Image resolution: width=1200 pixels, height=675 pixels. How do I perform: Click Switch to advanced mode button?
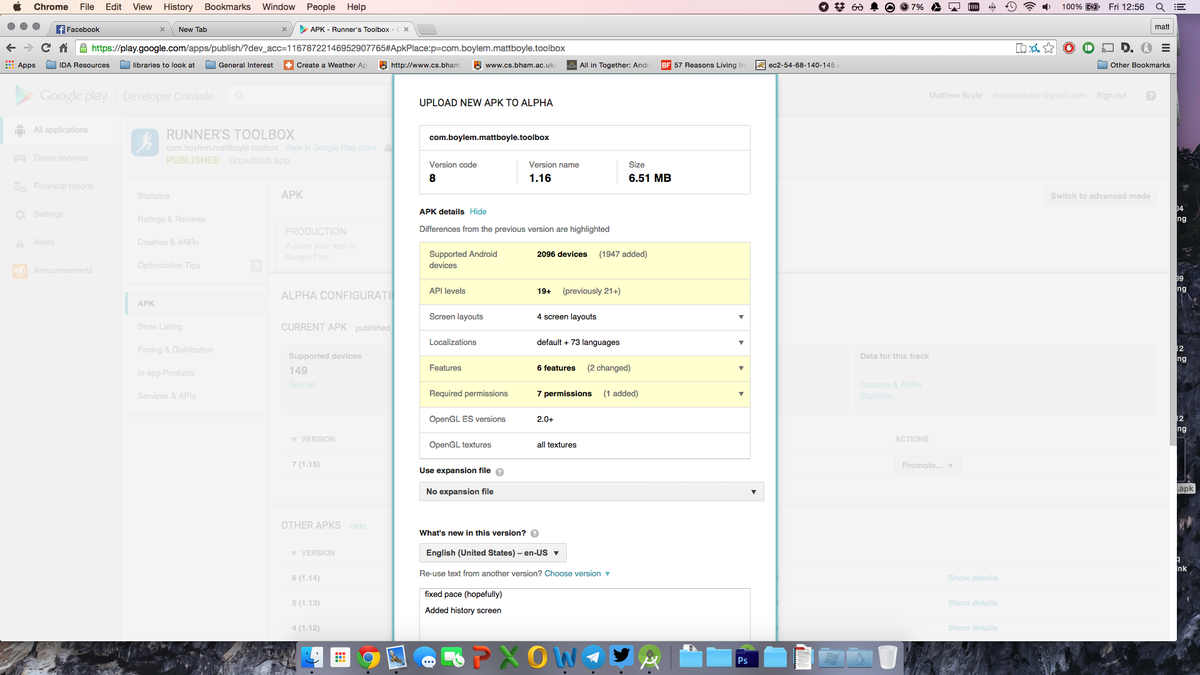point(1100,196)
